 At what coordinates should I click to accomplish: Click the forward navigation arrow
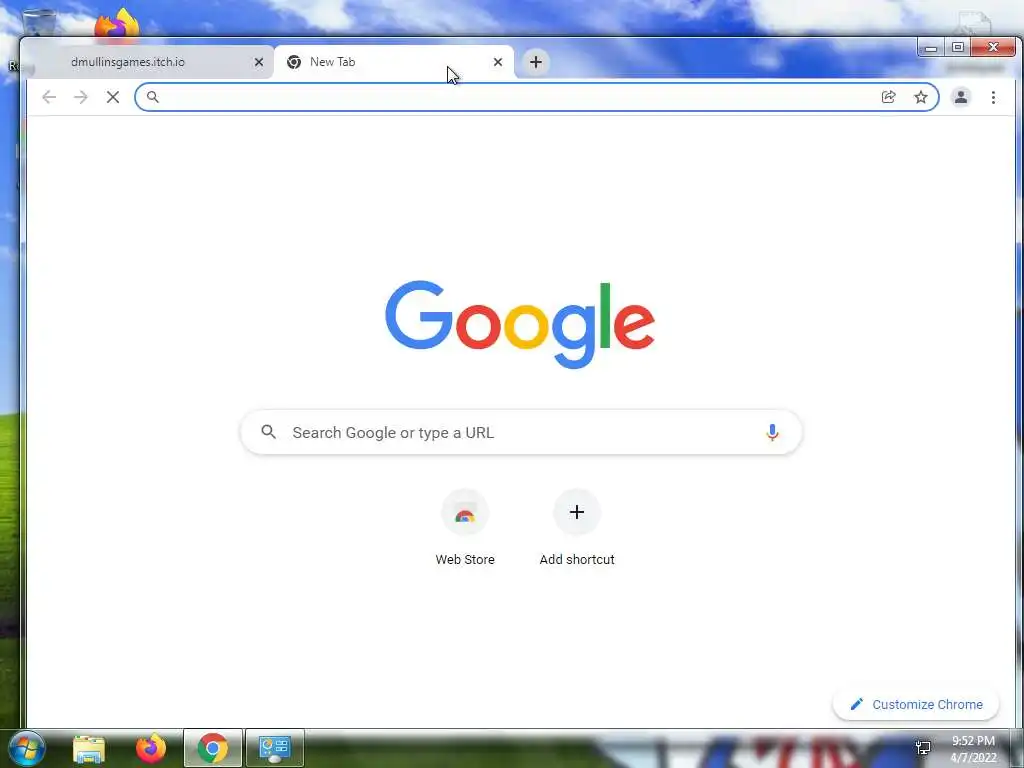80,97
